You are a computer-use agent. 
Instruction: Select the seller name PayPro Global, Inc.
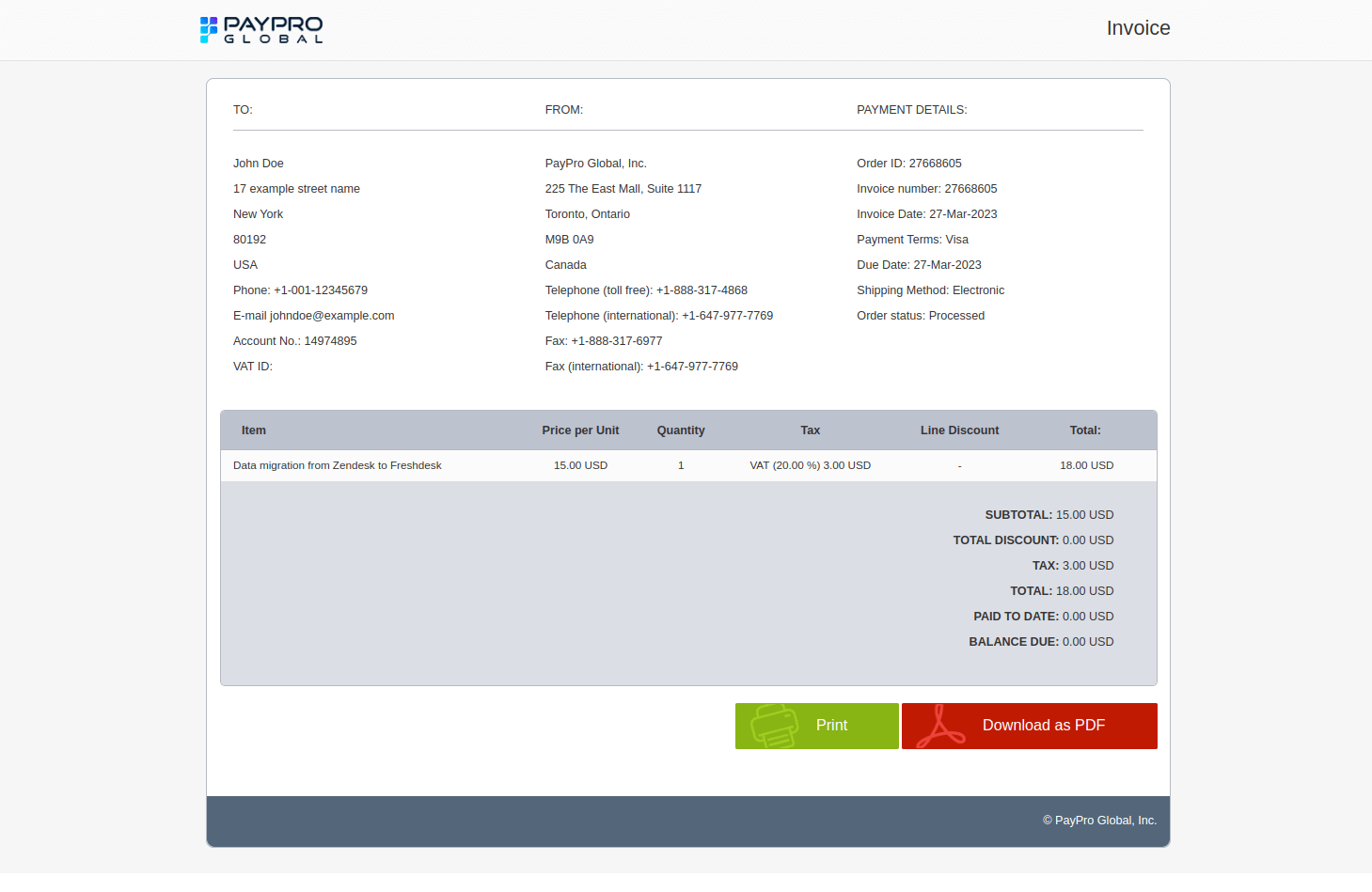pyautogui.click(x=596, y=164)
